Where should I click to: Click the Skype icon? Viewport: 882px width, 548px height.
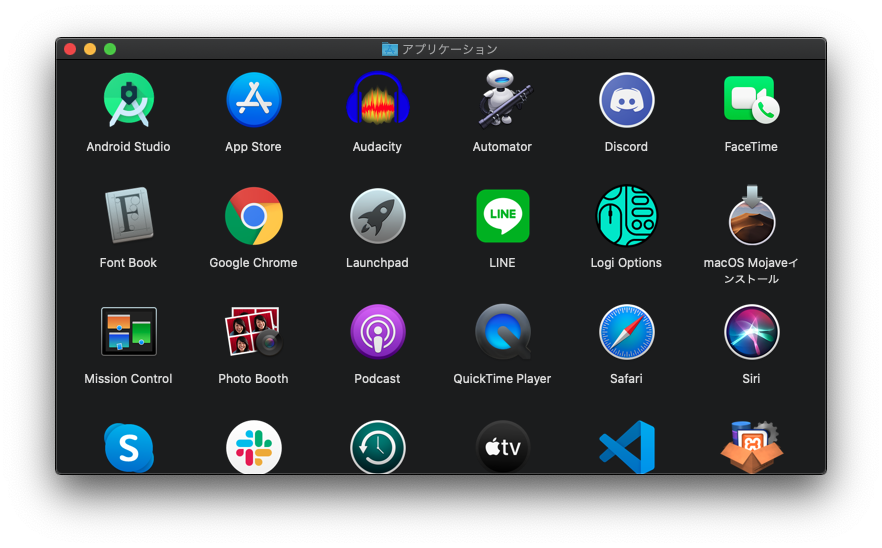(129, 448)
